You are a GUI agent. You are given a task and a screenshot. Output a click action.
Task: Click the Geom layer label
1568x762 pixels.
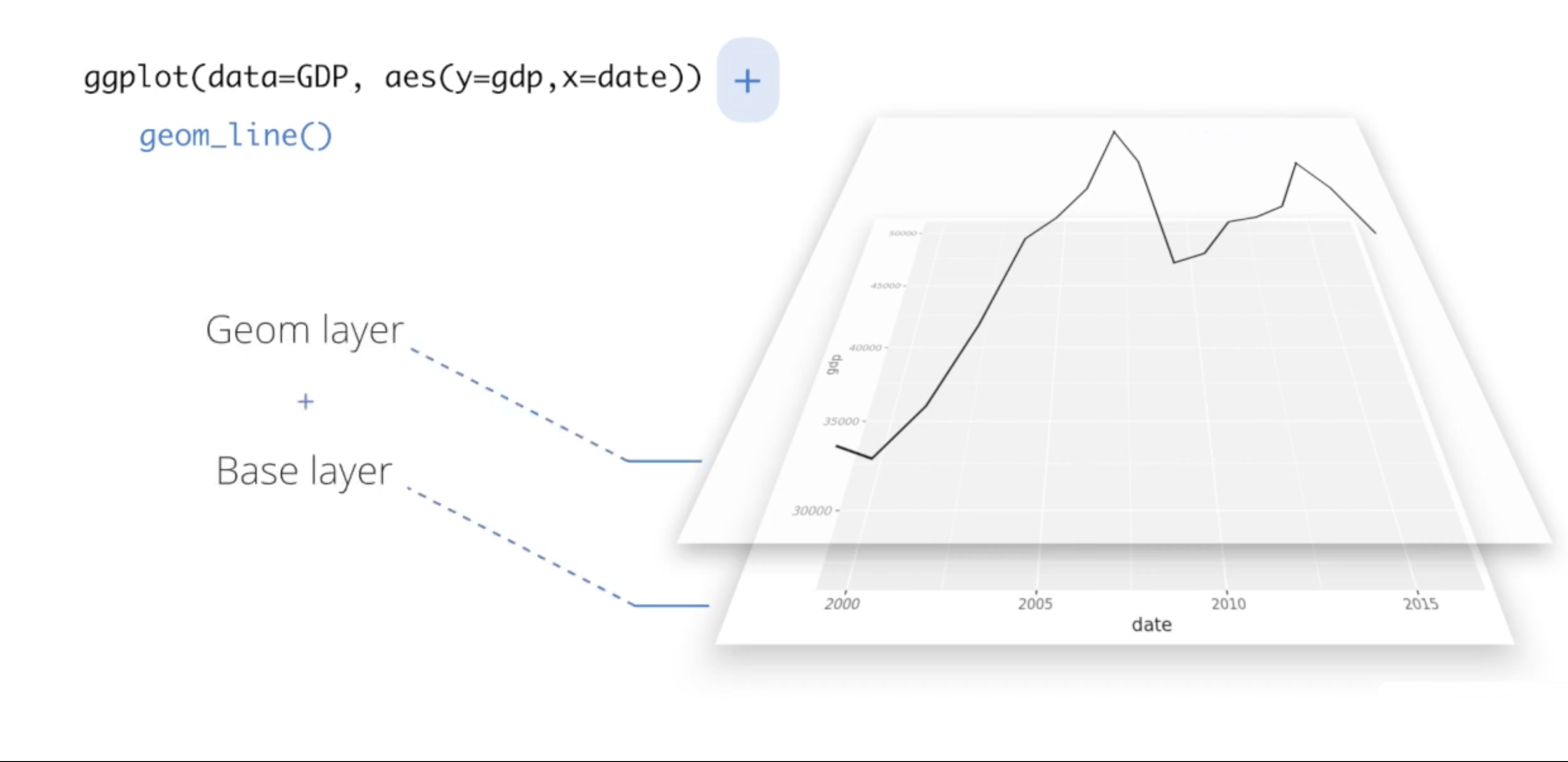(x=304, y=330)
